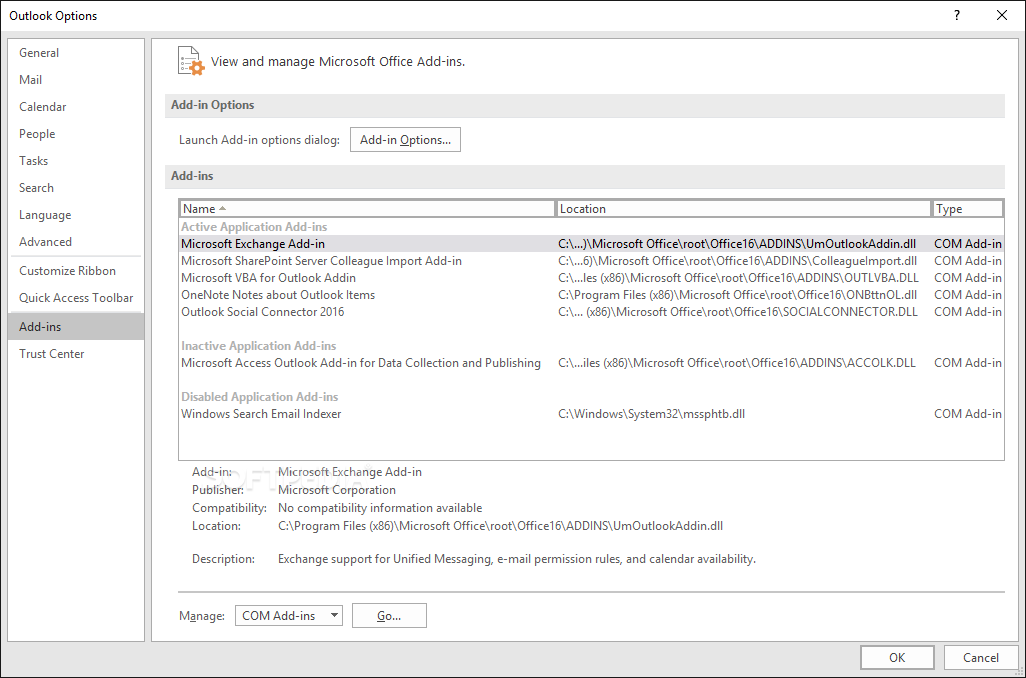Close the Outlook Options dialog

[x=1001, y=15]
